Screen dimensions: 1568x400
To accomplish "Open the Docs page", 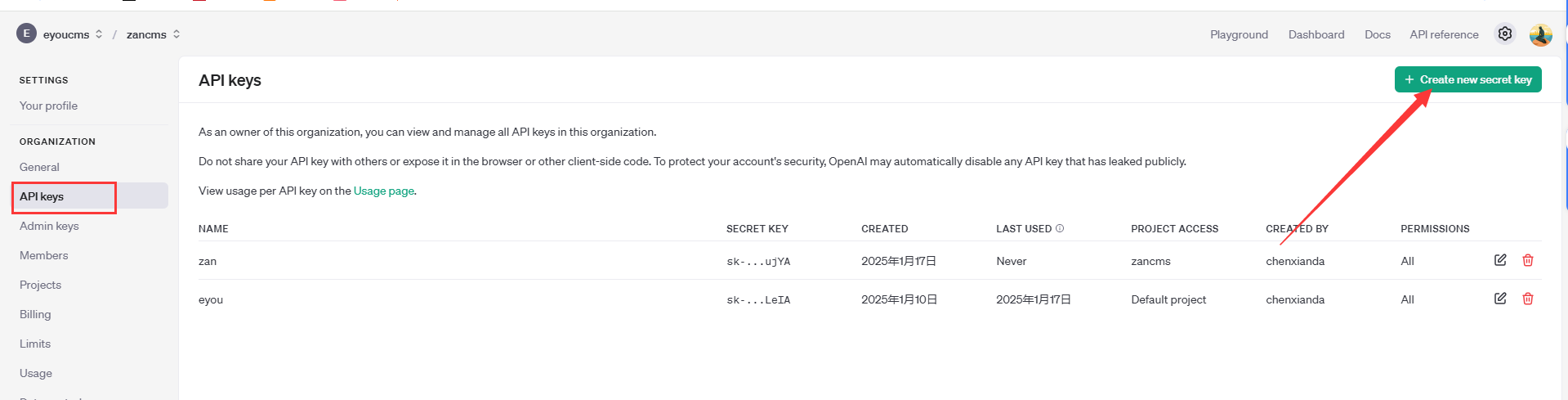I will (1377, 34).
